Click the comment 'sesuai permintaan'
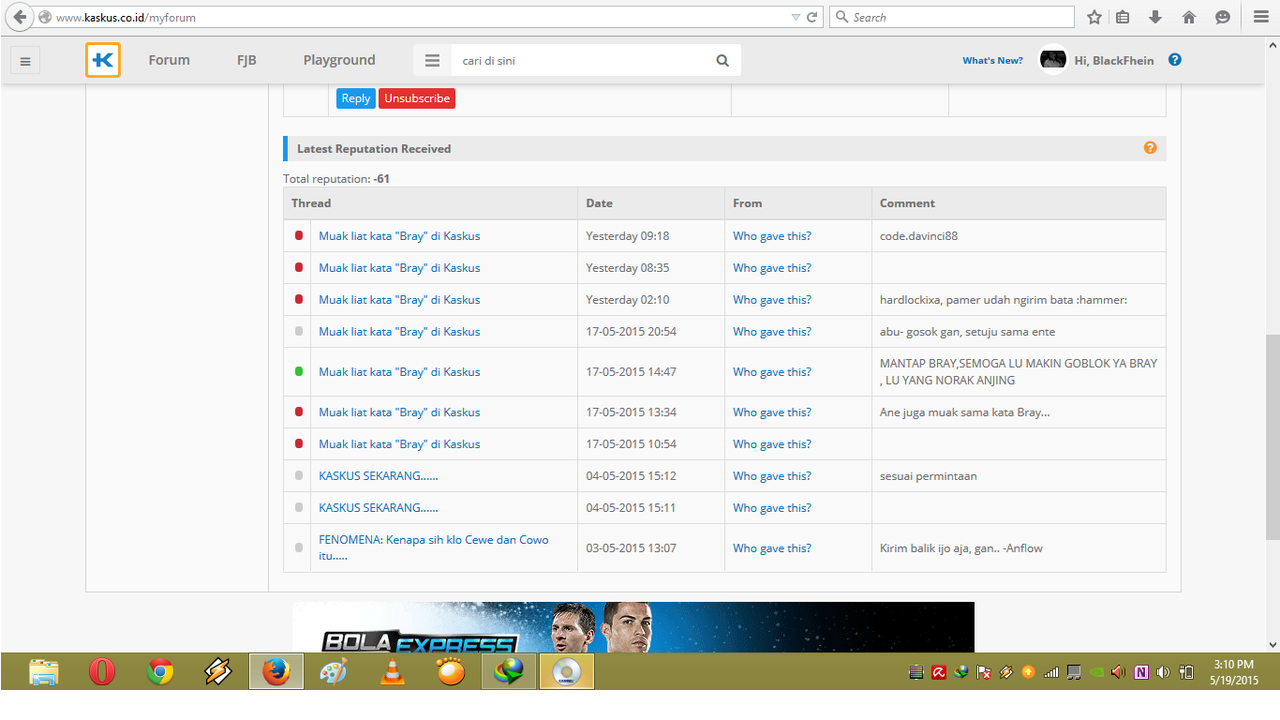 point(928,476)
